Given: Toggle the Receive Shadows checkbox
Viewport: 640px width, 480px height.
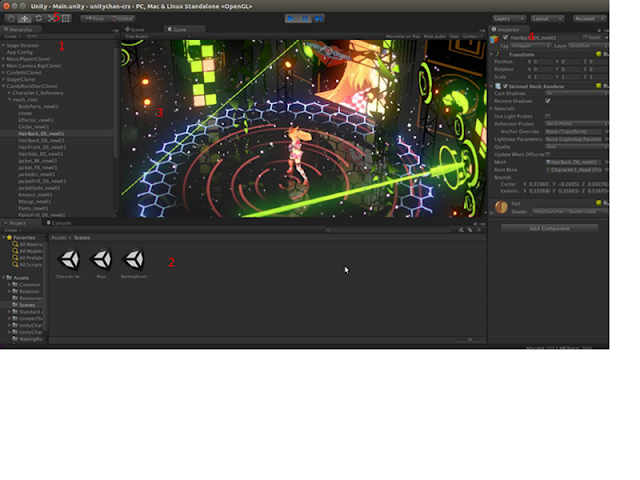Looking at the screenshot, I should pyautogui.click(x=548, y=101).
